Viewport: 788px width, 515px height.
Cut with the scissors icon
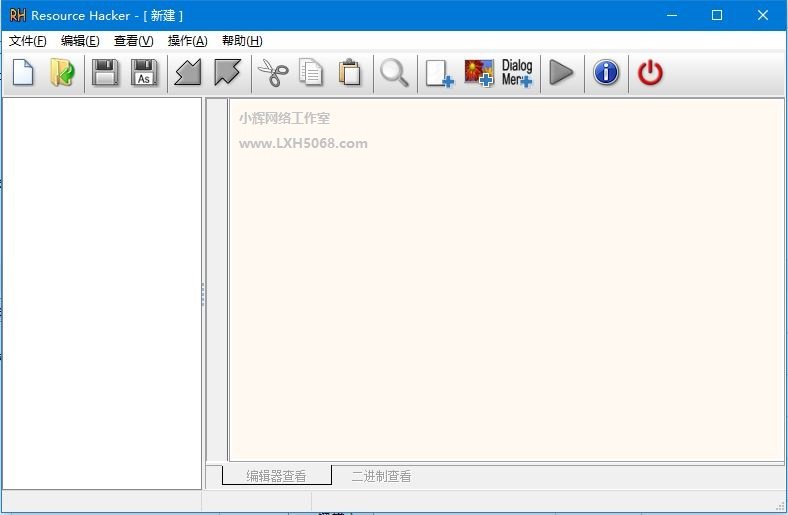tap(273, 73)
